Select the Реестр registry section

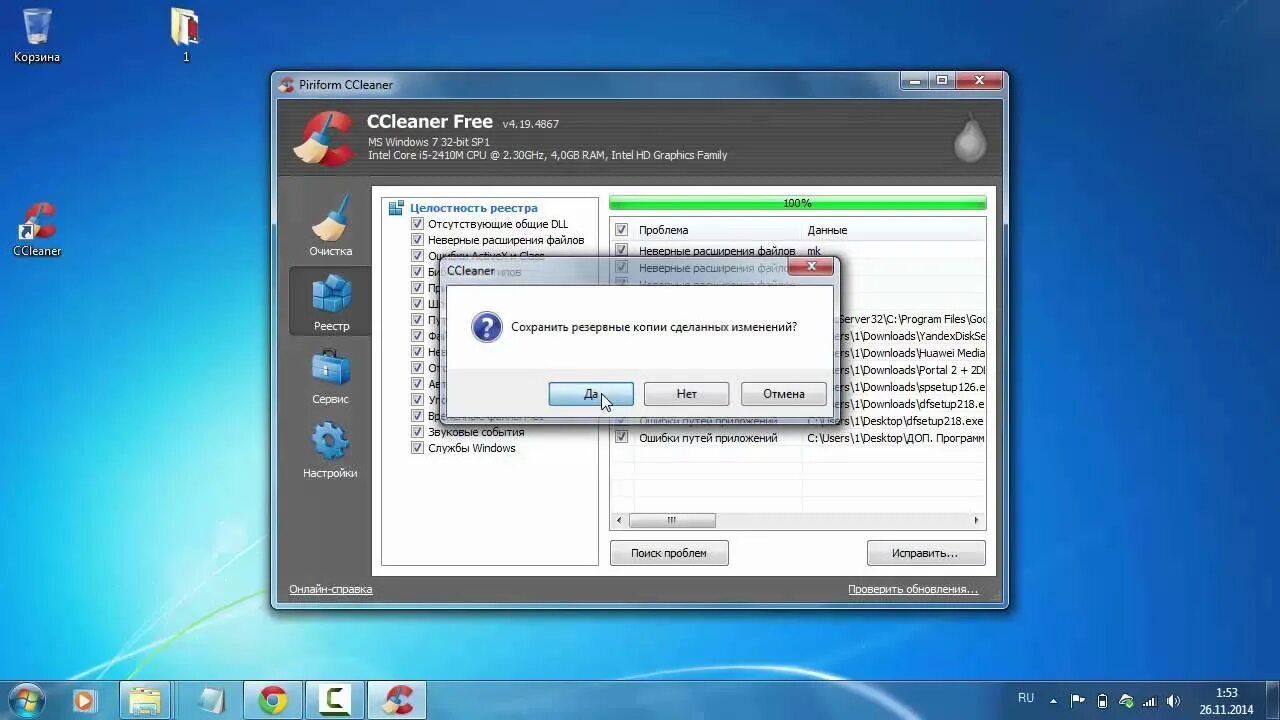[330, 300]
